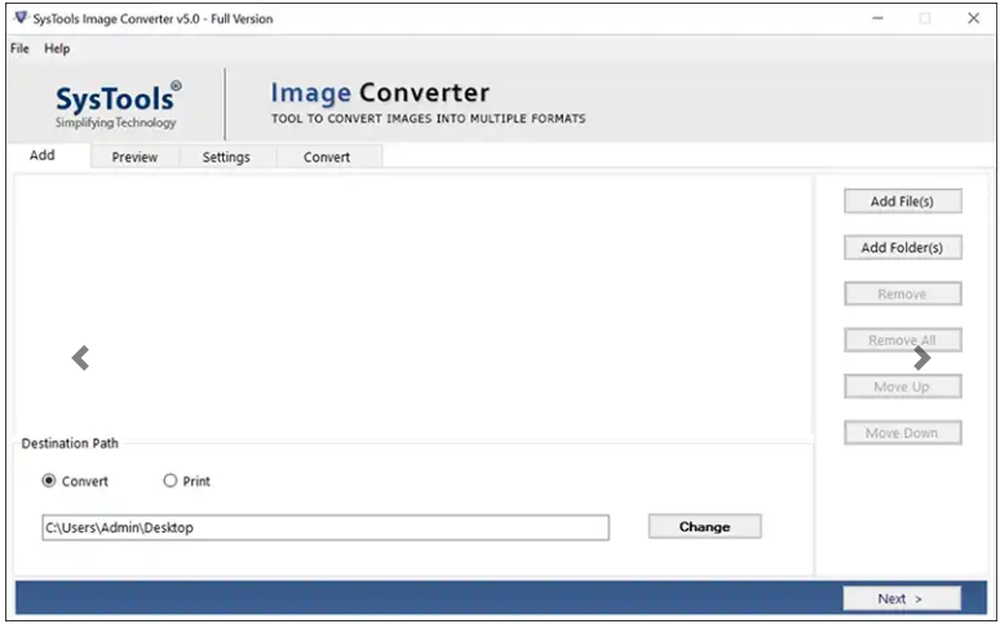Switch to the Preview tab
This screenshot has width=1000, height=624.
pyautogui.click(x=135, y=157)
